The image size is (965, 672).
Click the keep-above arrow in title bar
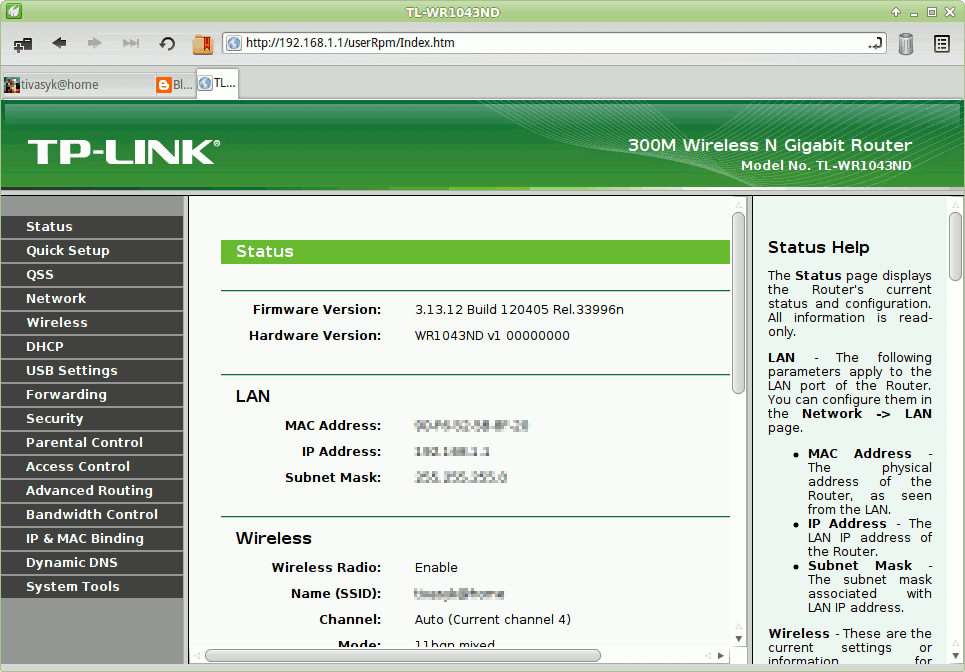(896, 12)
